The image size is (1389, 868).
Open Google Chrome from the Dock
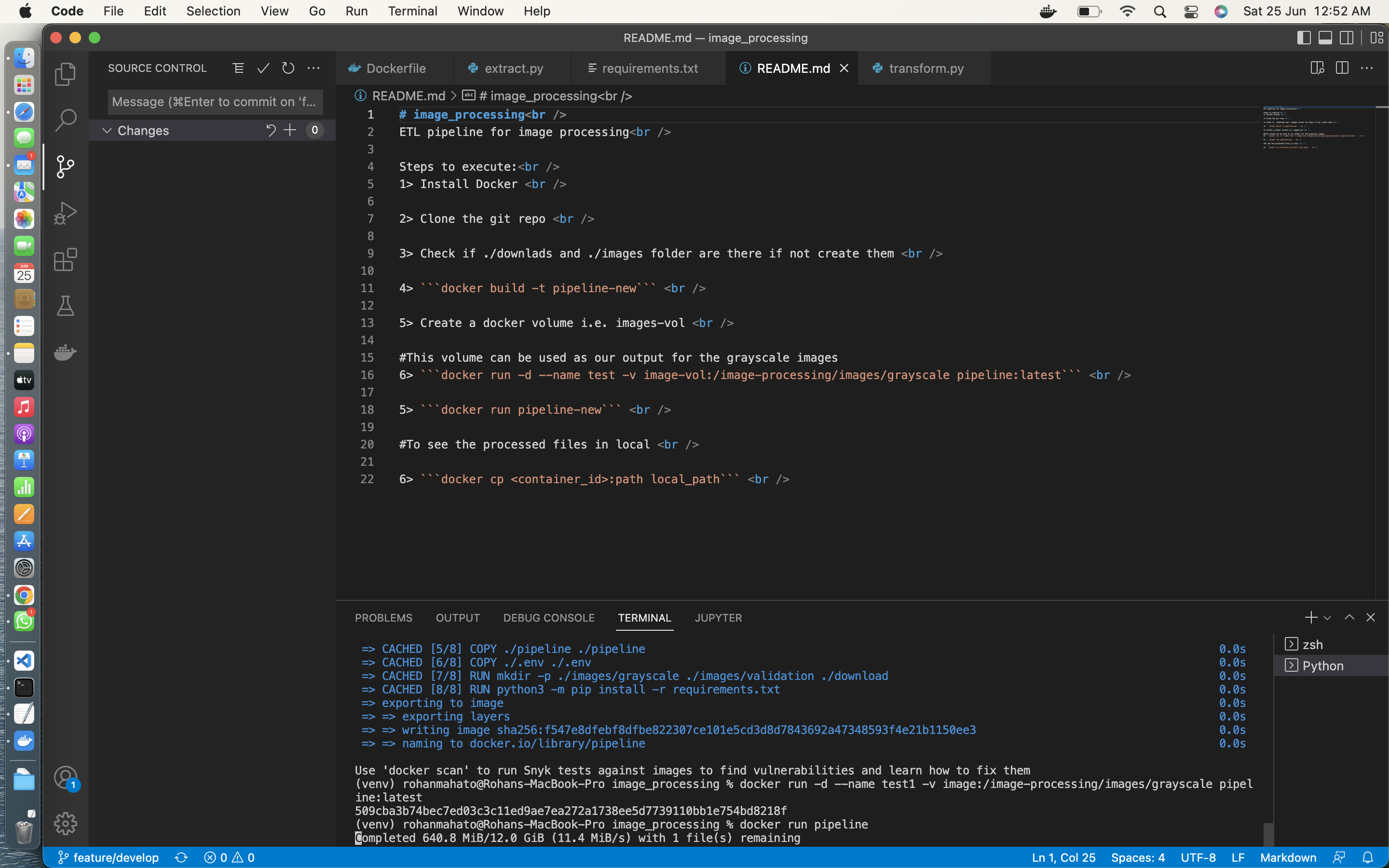(24, 595)
